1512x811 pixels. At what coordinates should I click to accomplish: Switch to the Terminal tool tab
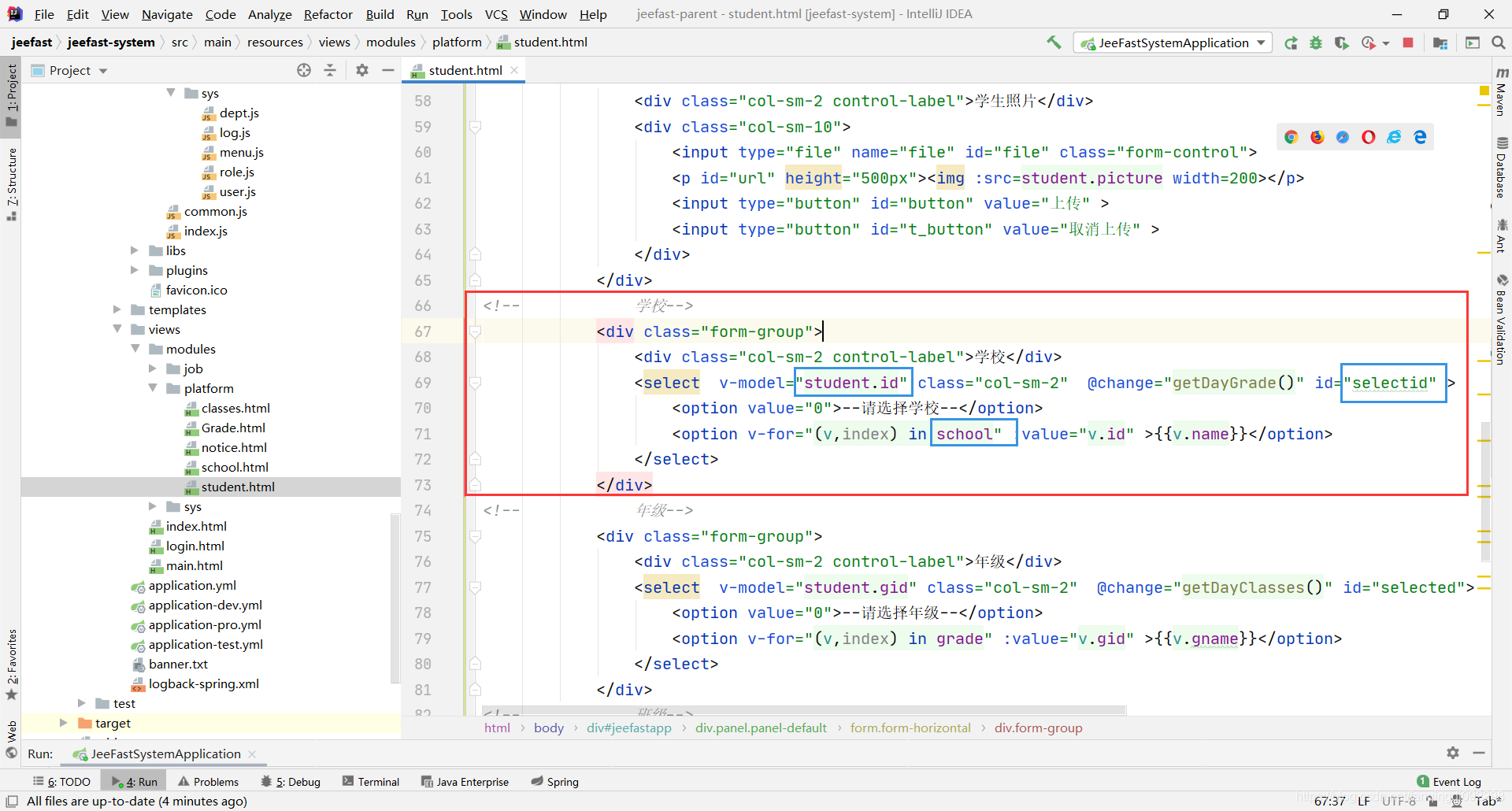[x=371, y=782]
